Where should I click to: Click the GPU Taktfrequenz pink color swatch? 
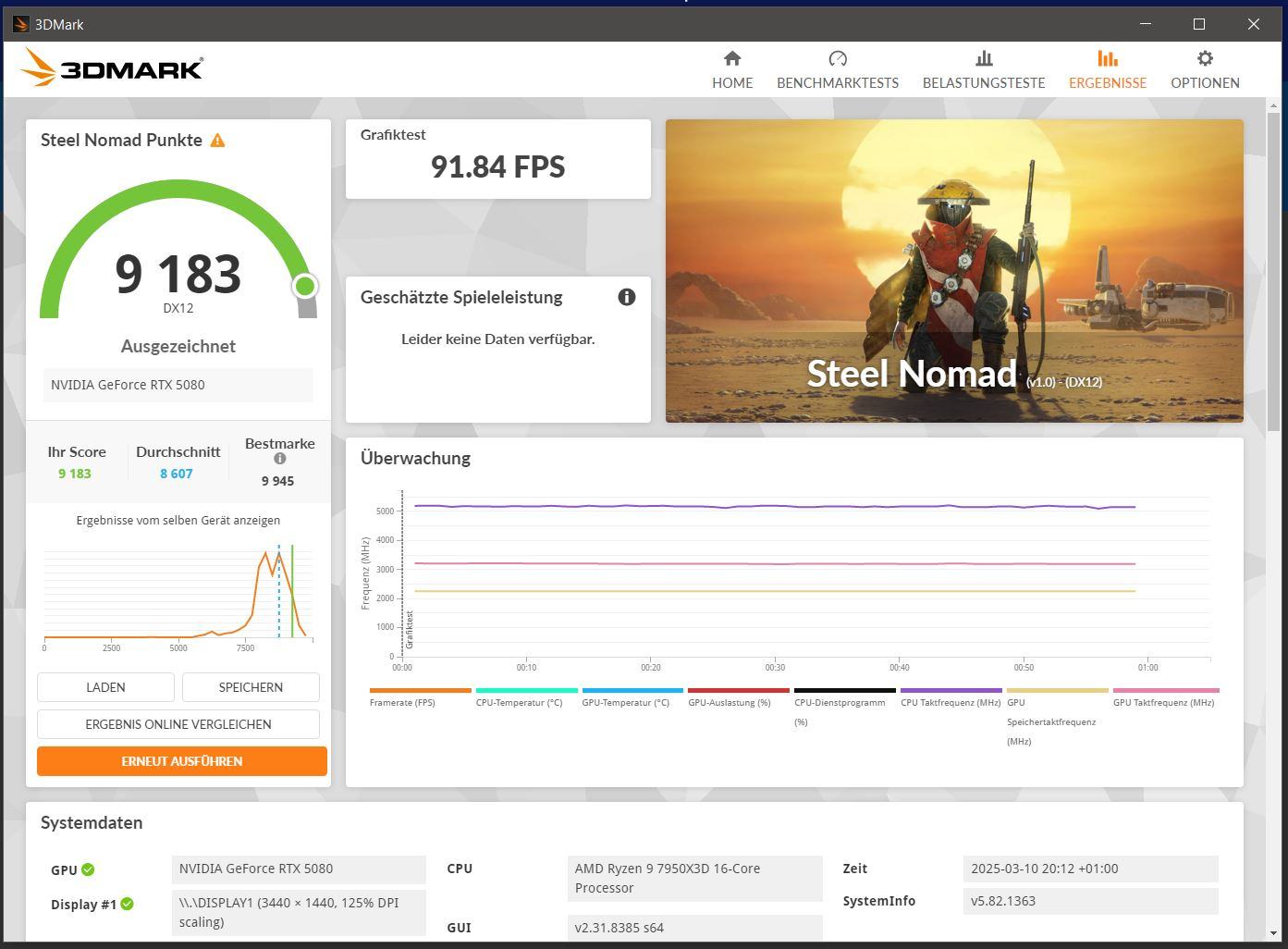coord(1166,690)
